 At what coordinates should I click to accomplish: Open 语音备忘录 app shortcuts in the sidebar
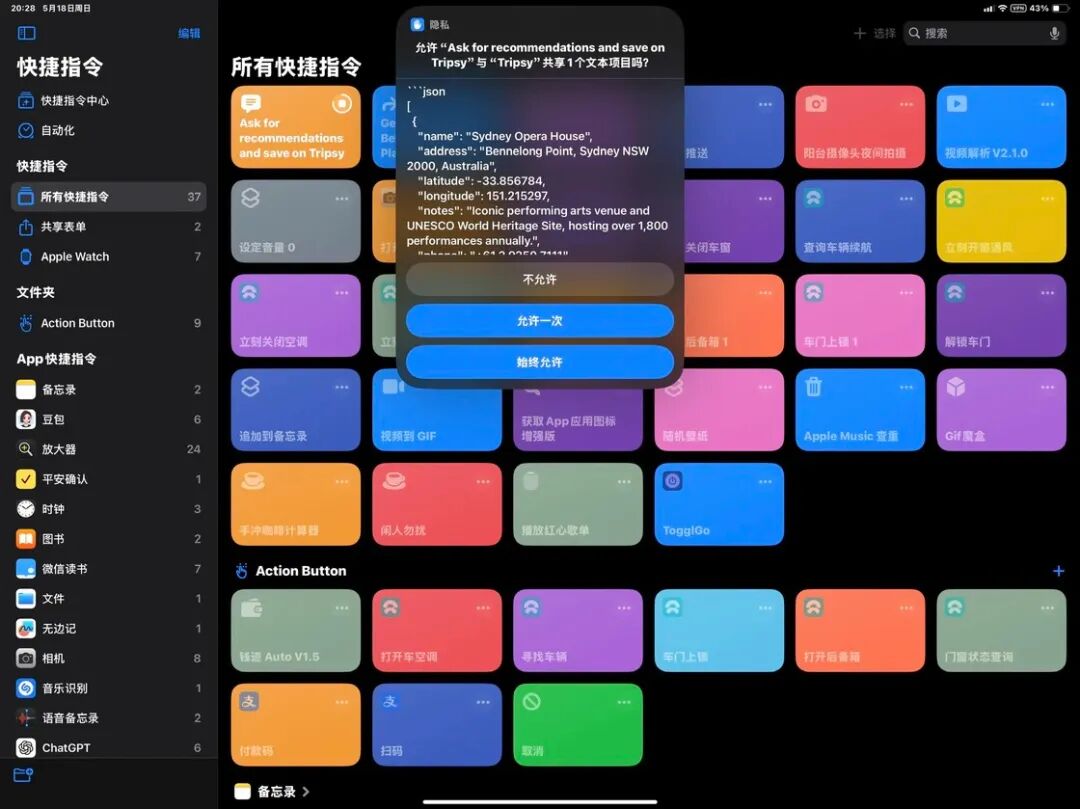tap(109, 718)
